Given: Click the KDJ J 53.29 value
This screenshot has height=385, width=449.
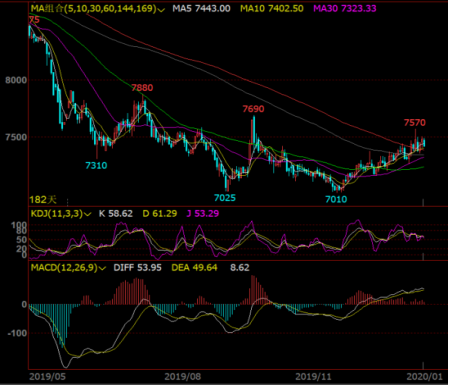Looking at the screenshot, I should click(203, 214).
